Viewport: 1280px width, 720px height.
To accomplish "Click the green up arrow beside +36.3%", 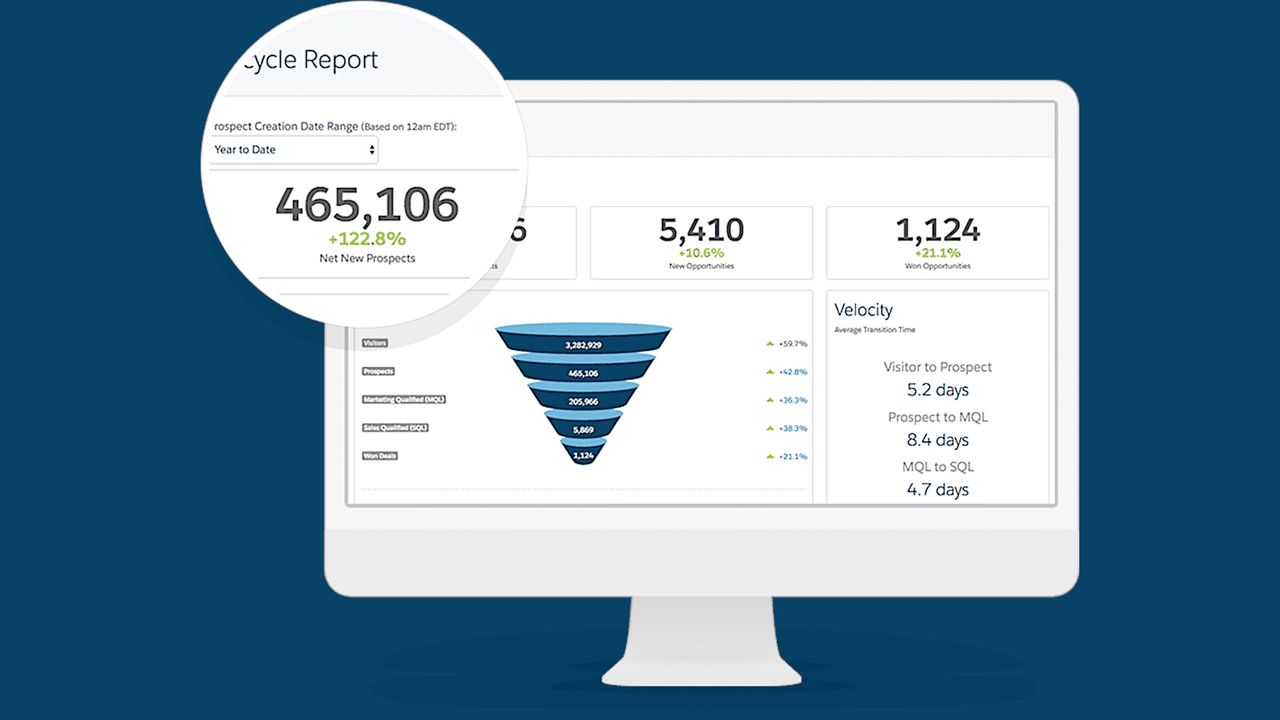I will click(770, 399).
